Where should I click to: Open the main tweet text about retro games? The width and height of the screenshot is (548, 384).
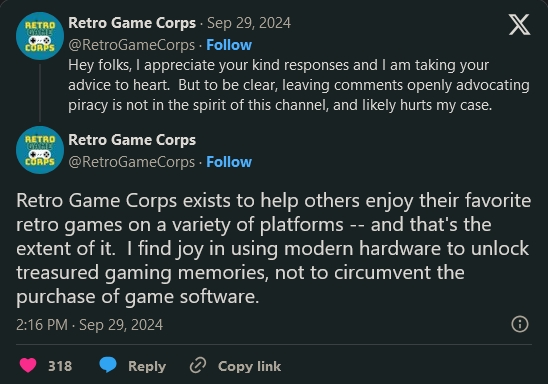pyautogui.click(x=274, y=249)
